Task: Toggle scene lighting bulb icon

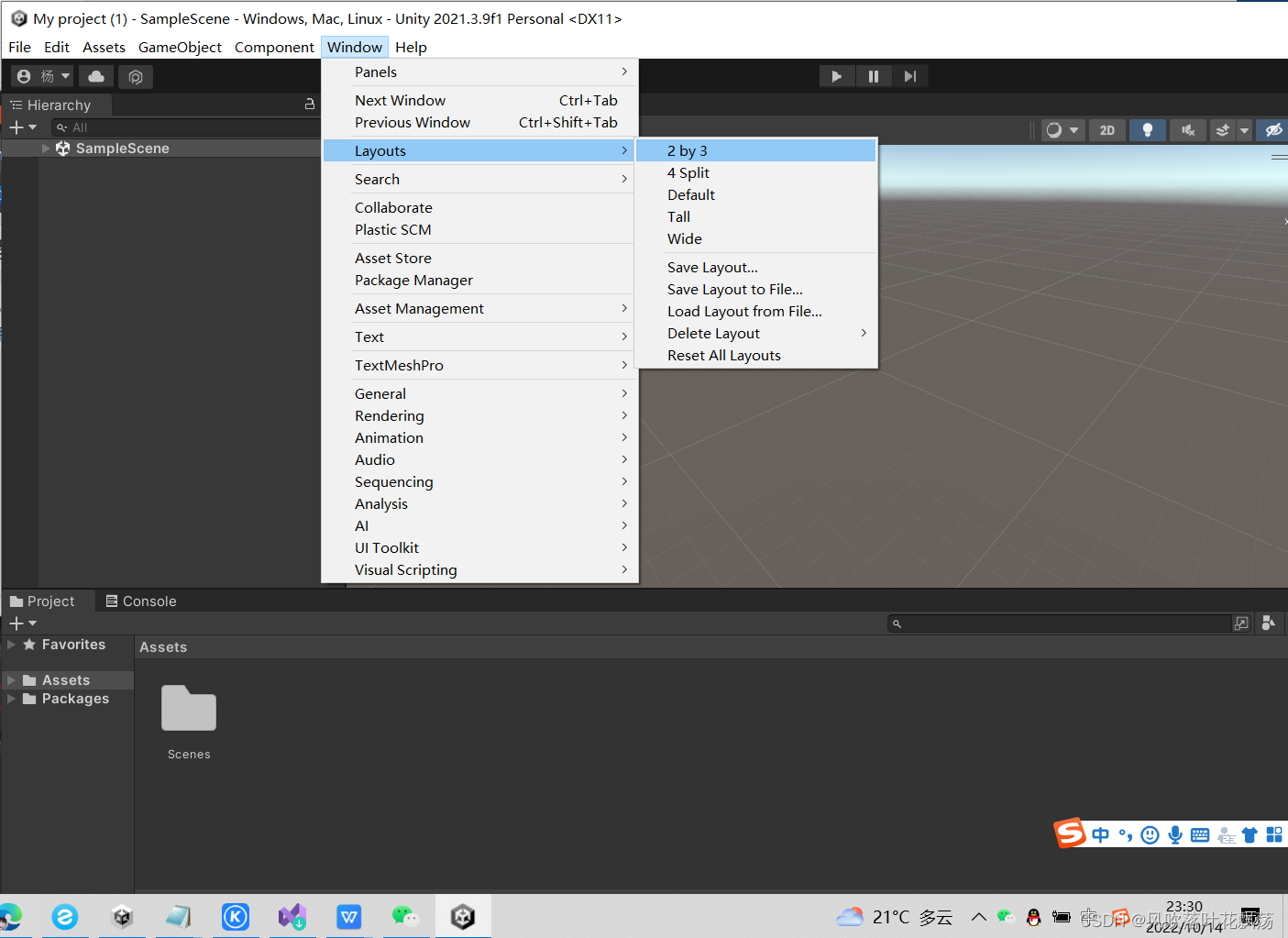Action: pyautogui.click(x=1148, y=130)
